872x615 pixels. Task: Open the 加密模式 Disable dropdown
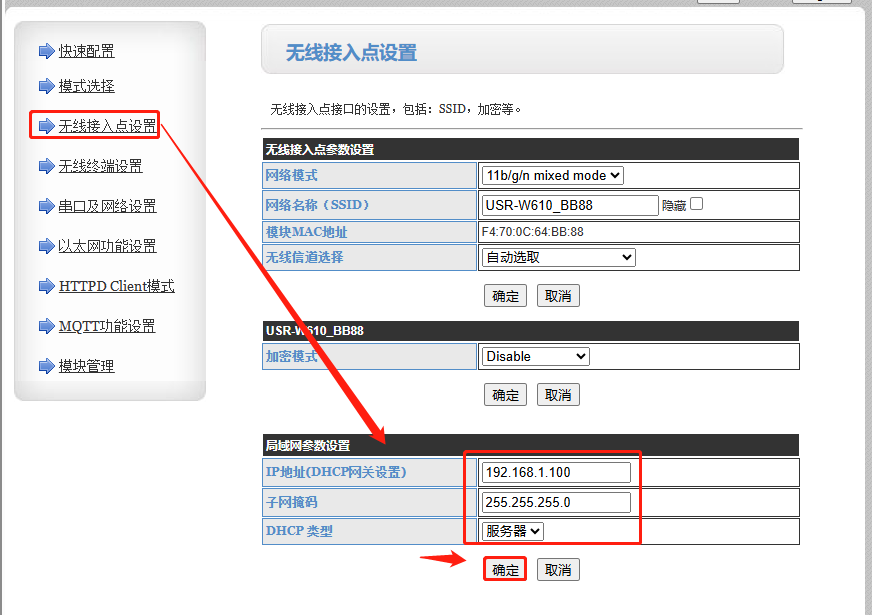pyautogui.click(x=536, y=356)
